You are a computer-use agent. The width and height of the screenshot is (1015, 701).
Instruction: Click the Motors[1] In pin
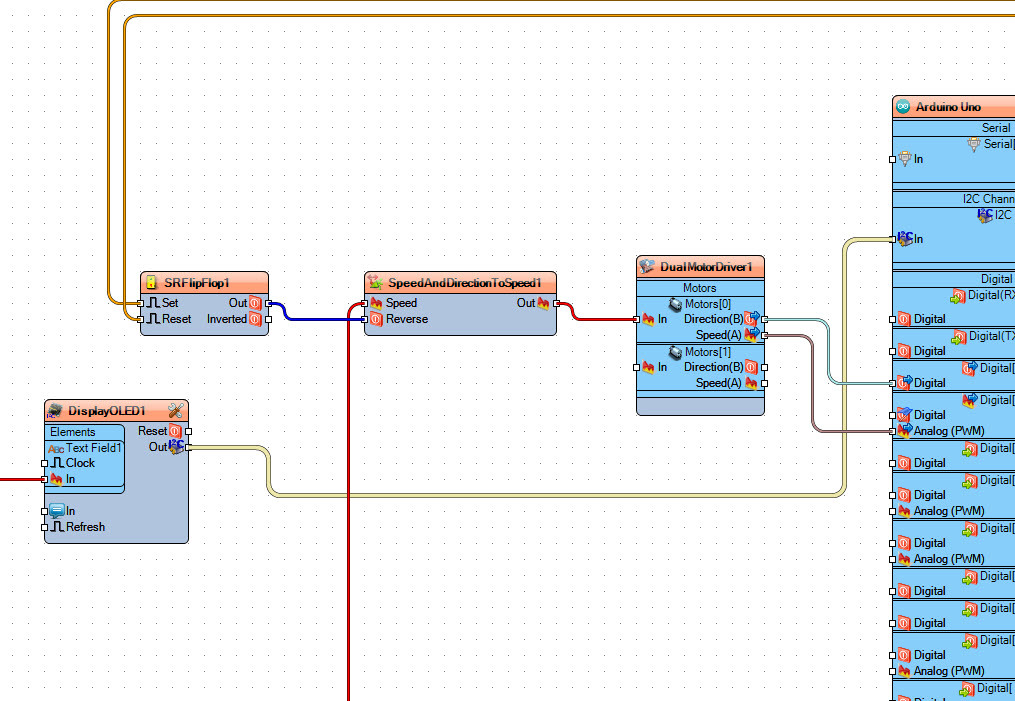point(636,367)
